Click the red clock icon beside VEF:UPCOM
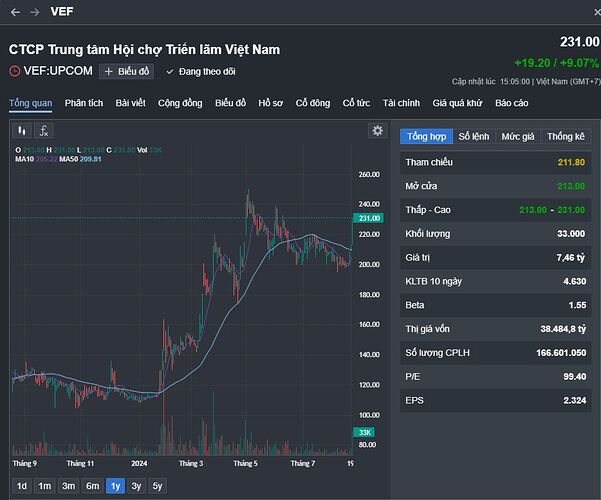Screen dimensions: 601x500 [x=15, y=71]
